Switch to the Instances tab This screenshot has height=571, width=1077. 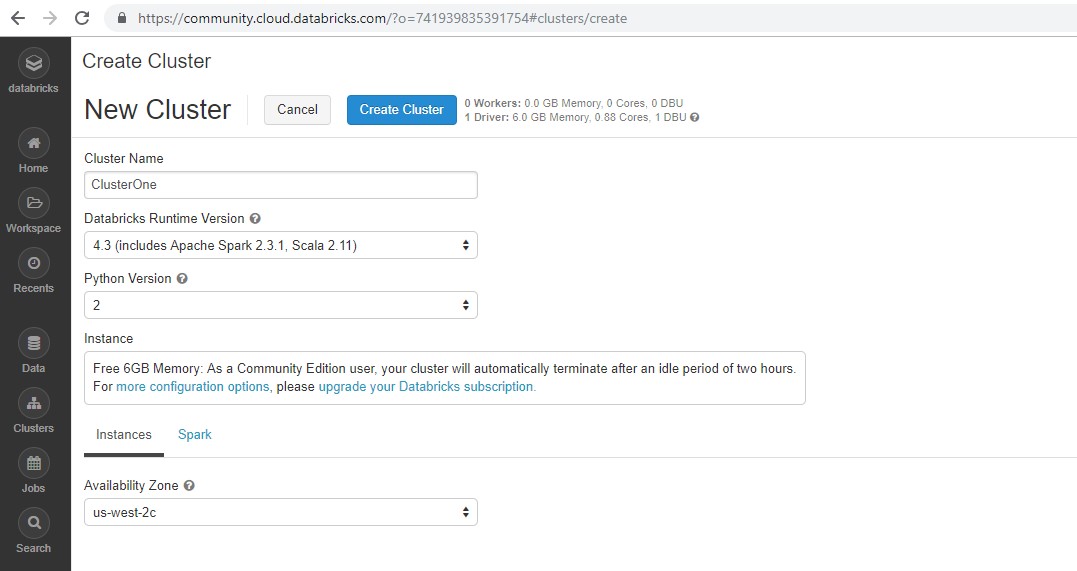tap(124, 434)
